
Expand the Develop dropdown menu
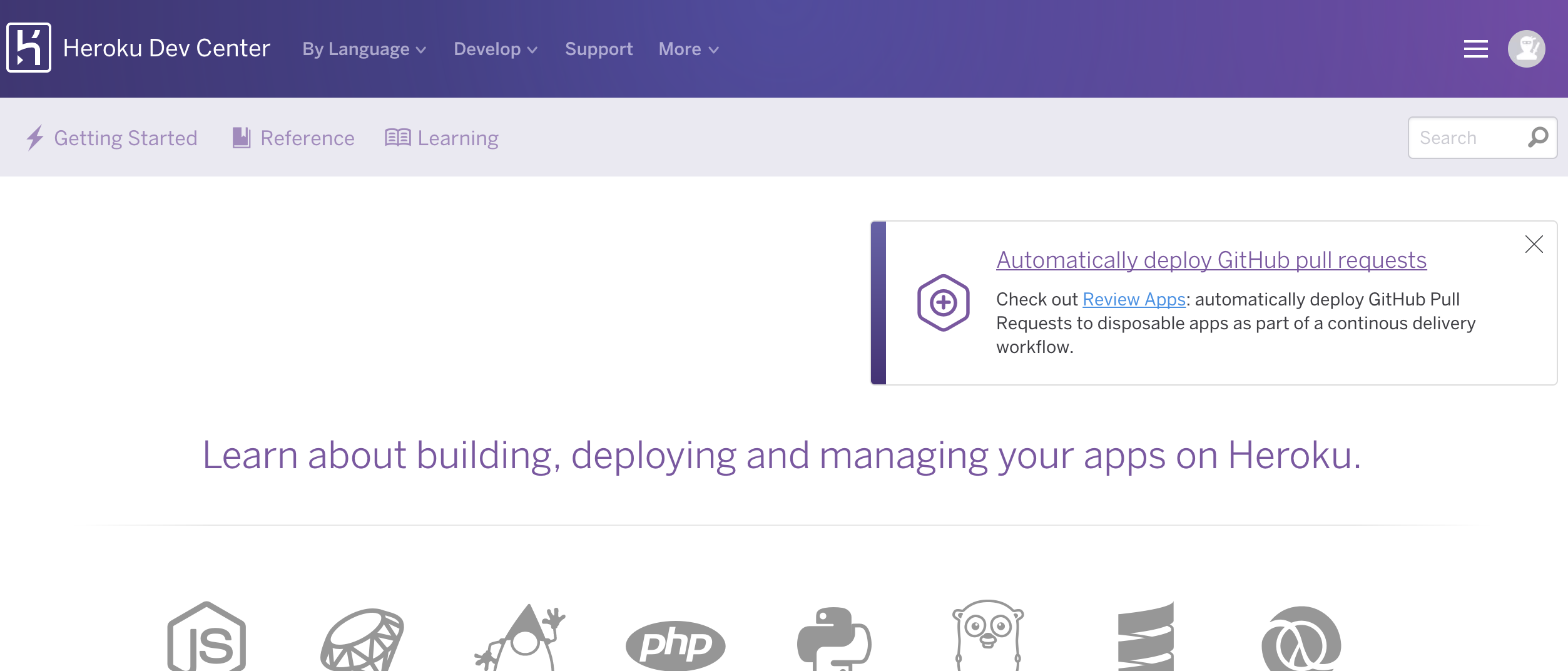point(496,49)
